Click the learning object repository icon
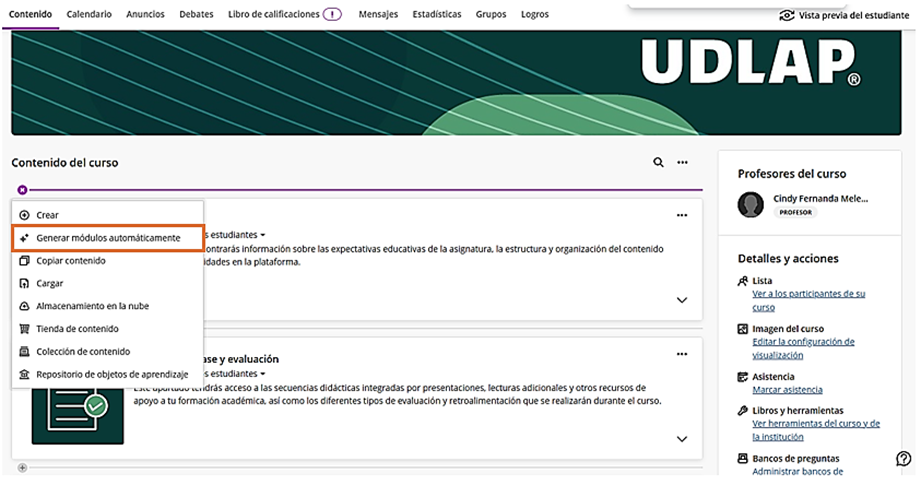 click(x=24, y=374)
